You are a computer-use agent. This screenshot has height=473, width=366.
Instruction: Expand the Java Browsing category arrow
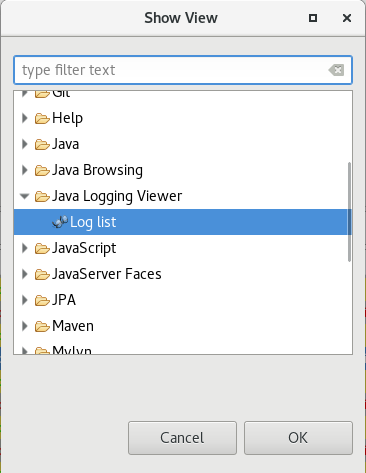[24, 170]
